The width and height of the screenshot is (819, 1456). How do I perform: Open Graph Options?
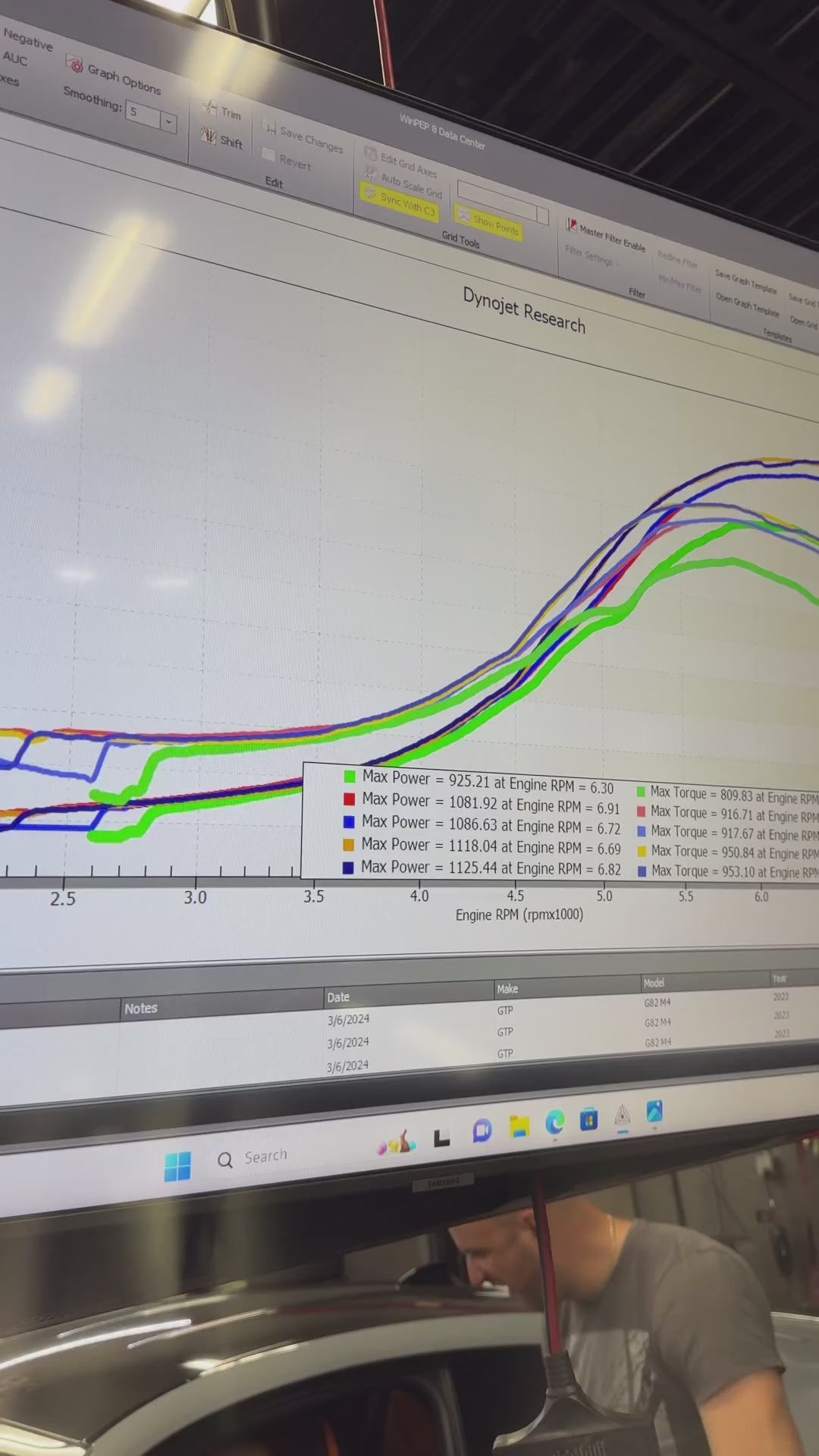(114, 74)
